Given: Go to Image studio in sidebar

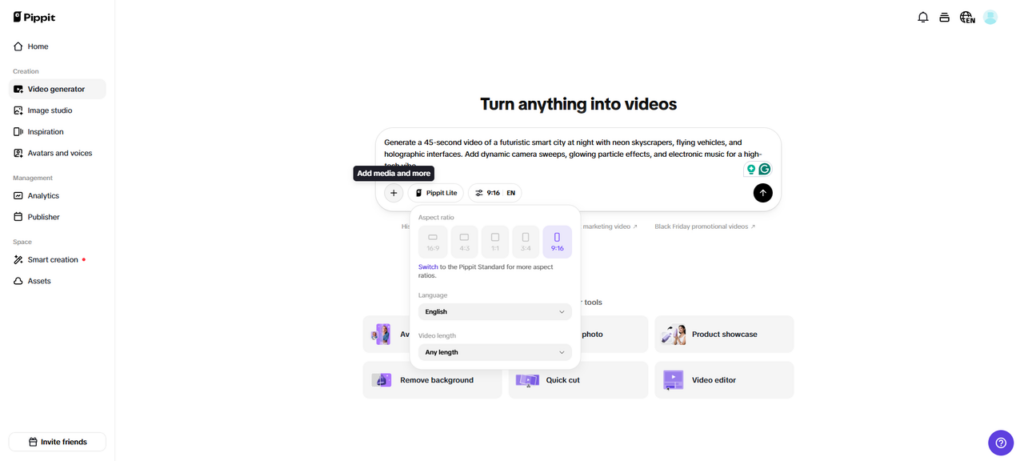Looking at the screenshot, I should pos(50,110).
